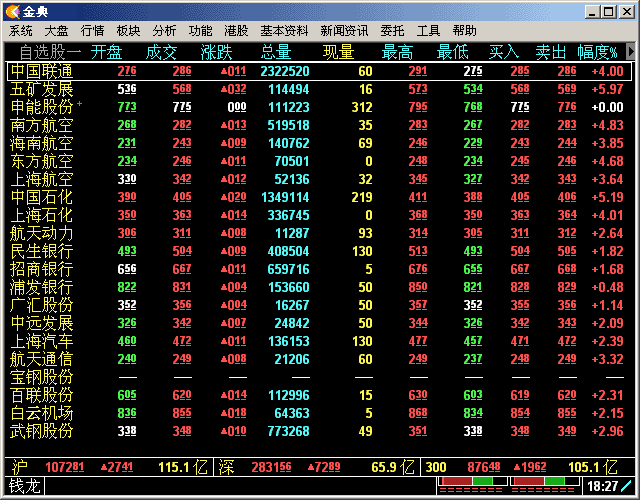The width and height of the screenshot is (640, 500).
Task: Click the 深 index value 283156
Action: click(271, 467)
